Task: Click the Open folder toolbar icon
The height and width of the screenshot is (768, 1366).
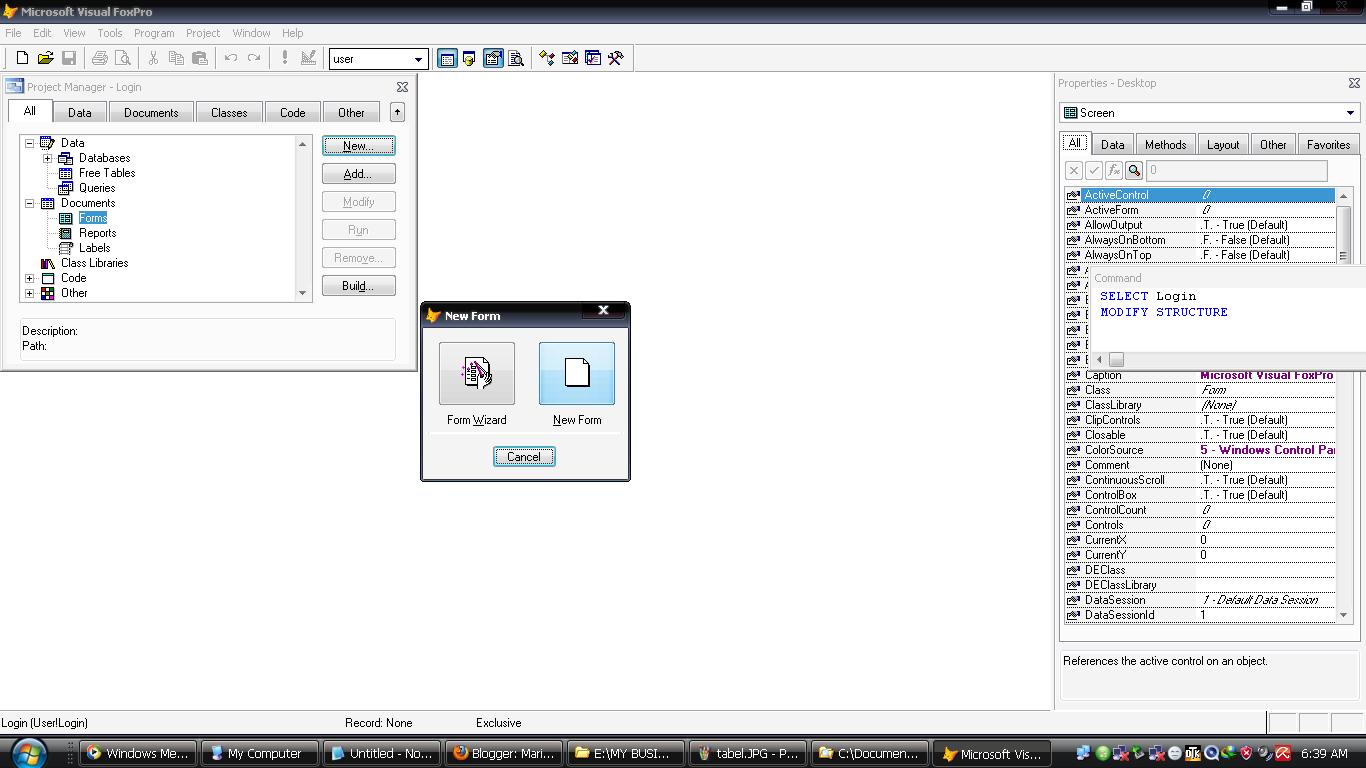Action: pyautogui.click(x=45, y=59)
